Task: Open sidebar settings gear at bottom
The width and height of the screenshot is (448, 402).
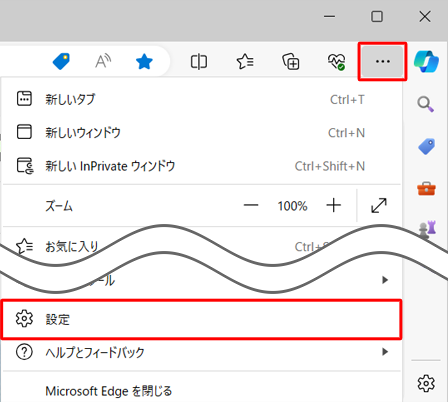Action: (426, 383)
